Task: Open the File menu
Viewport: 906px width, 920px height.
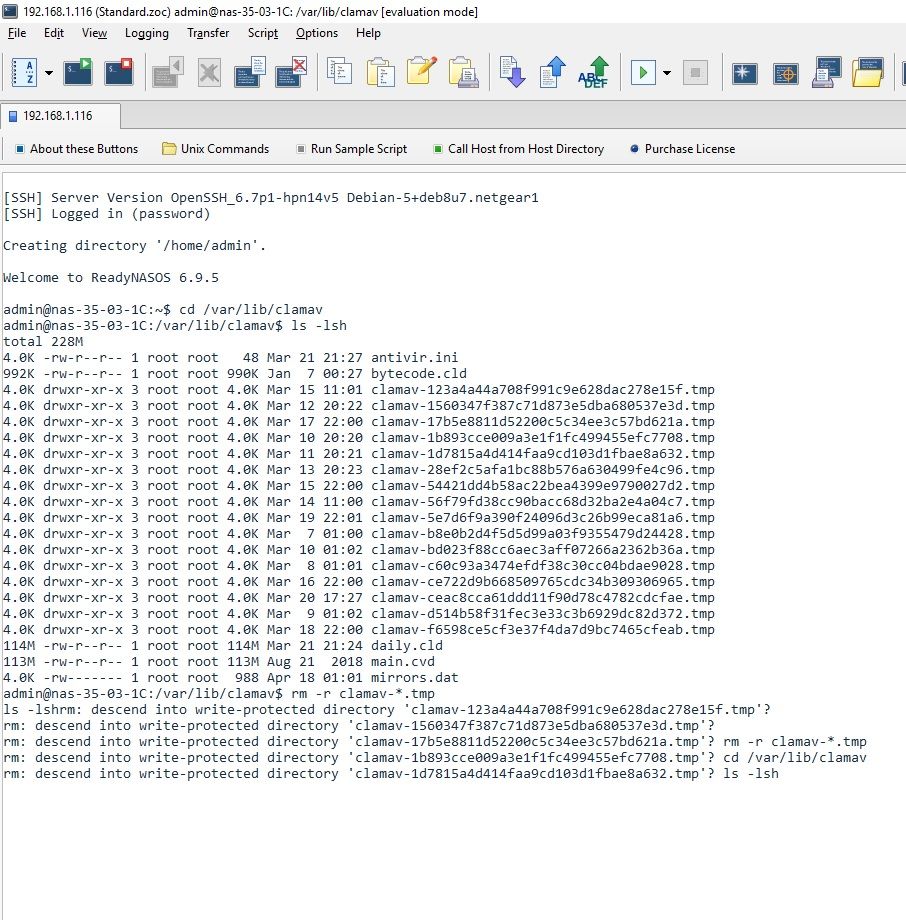Action: [16, 33]
